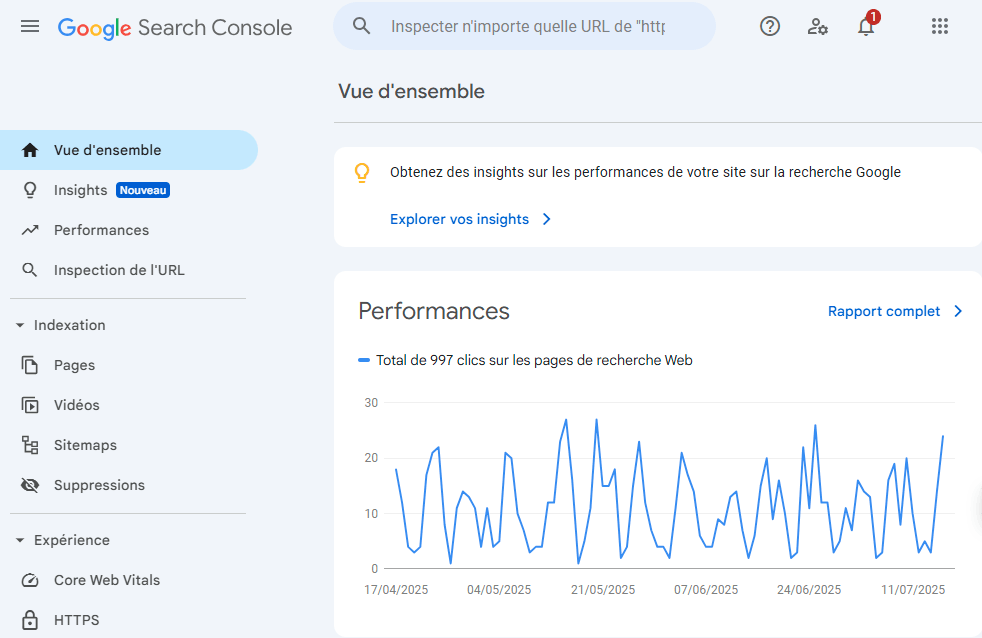982x638 pixels.
Task: Open the Suppressions page
Action: click(x=99, y=485)
